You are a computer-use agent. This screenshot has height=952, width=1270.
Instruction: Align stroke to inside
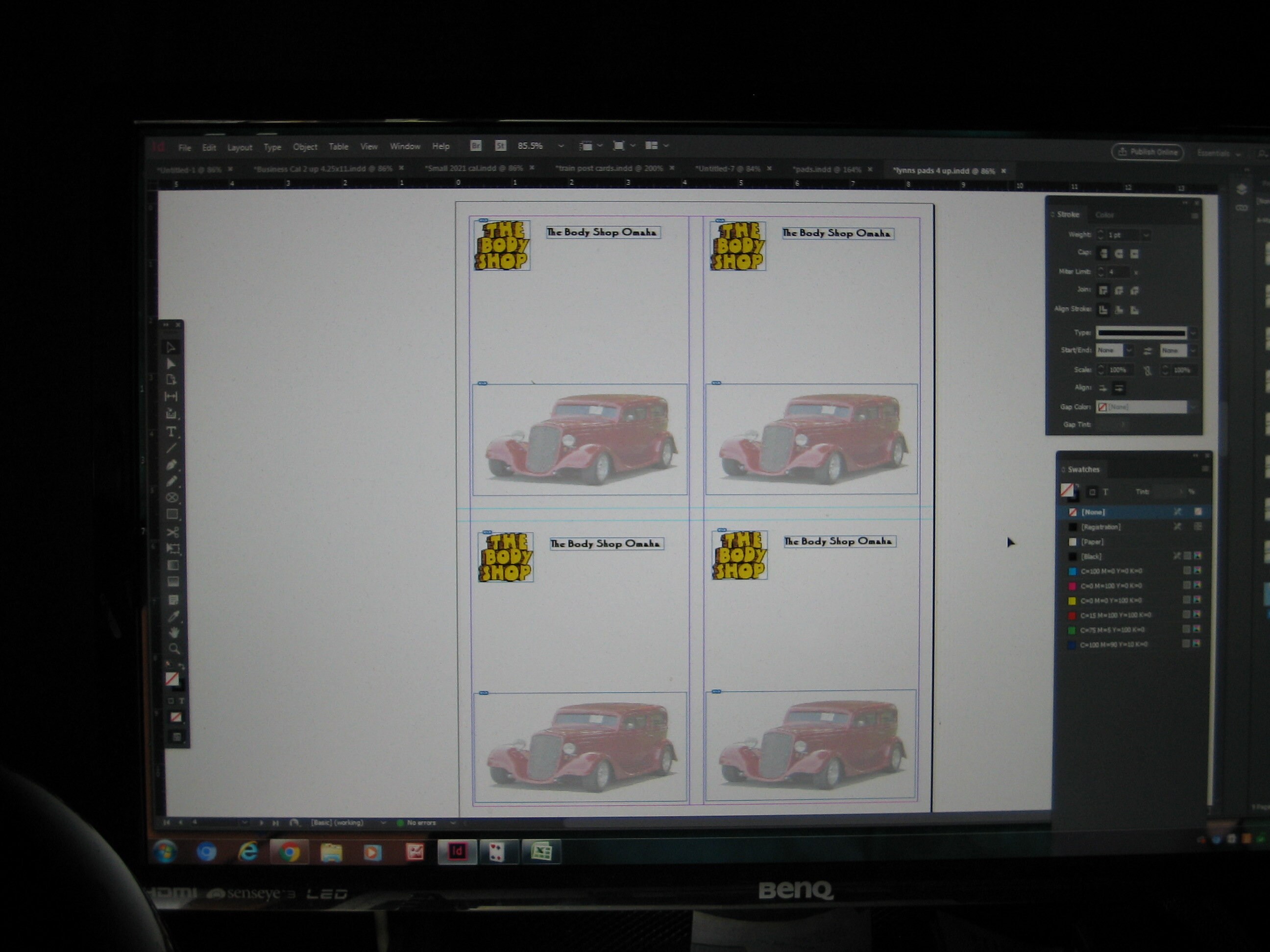click(x=1119, y=310)
